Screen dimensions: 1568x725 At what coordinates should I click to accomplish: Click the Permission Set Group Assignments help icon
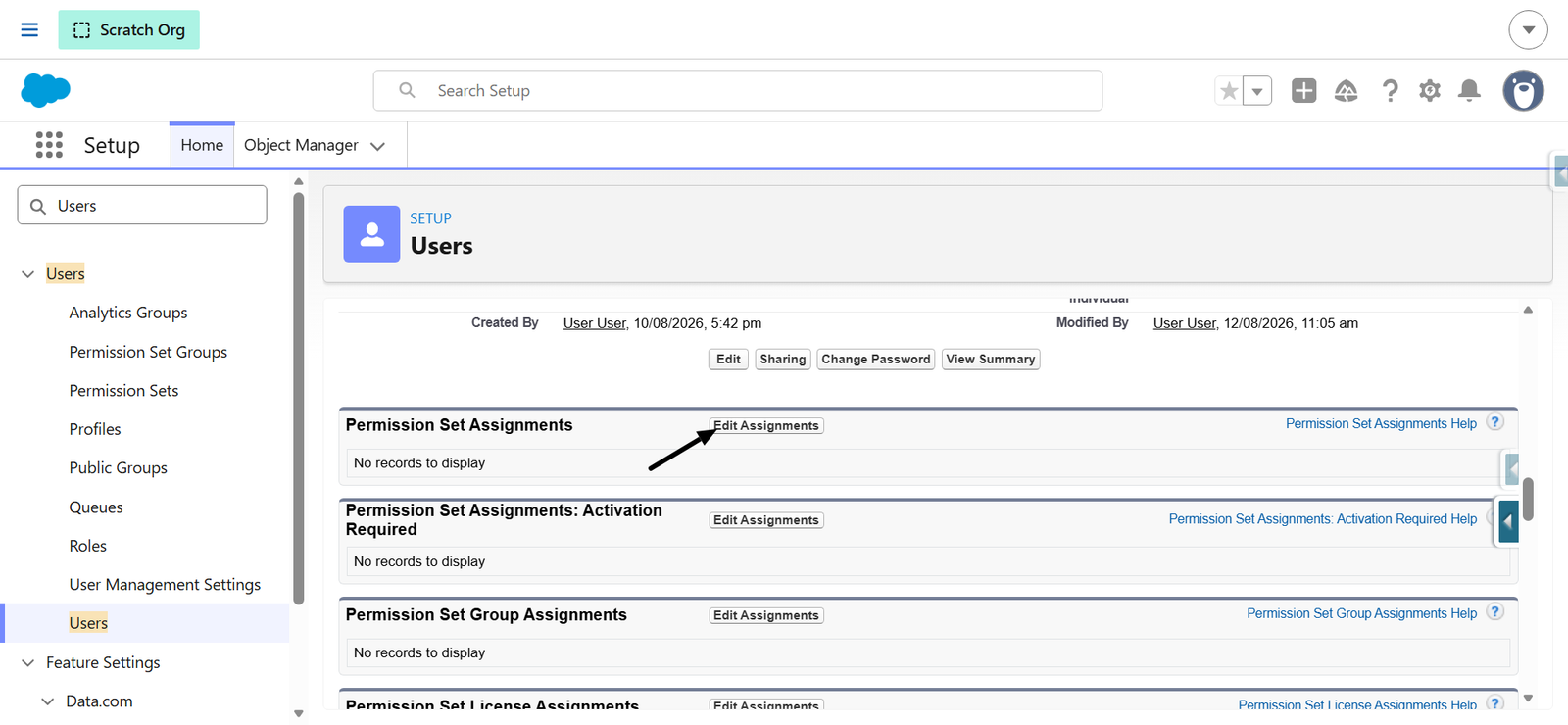point(1494,612)
